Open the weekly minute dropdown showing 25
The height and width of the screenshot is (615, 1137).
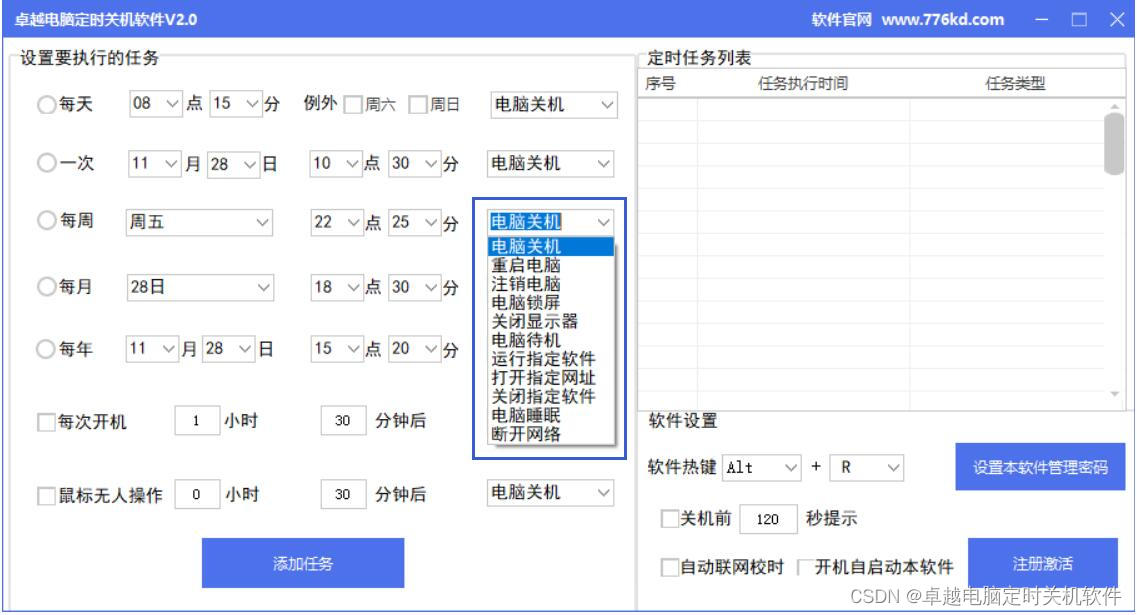click(x=415, y=222)
